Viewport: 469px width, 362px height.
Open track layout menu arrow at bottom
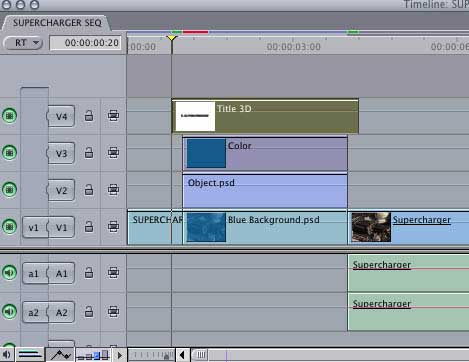(119, 355)
